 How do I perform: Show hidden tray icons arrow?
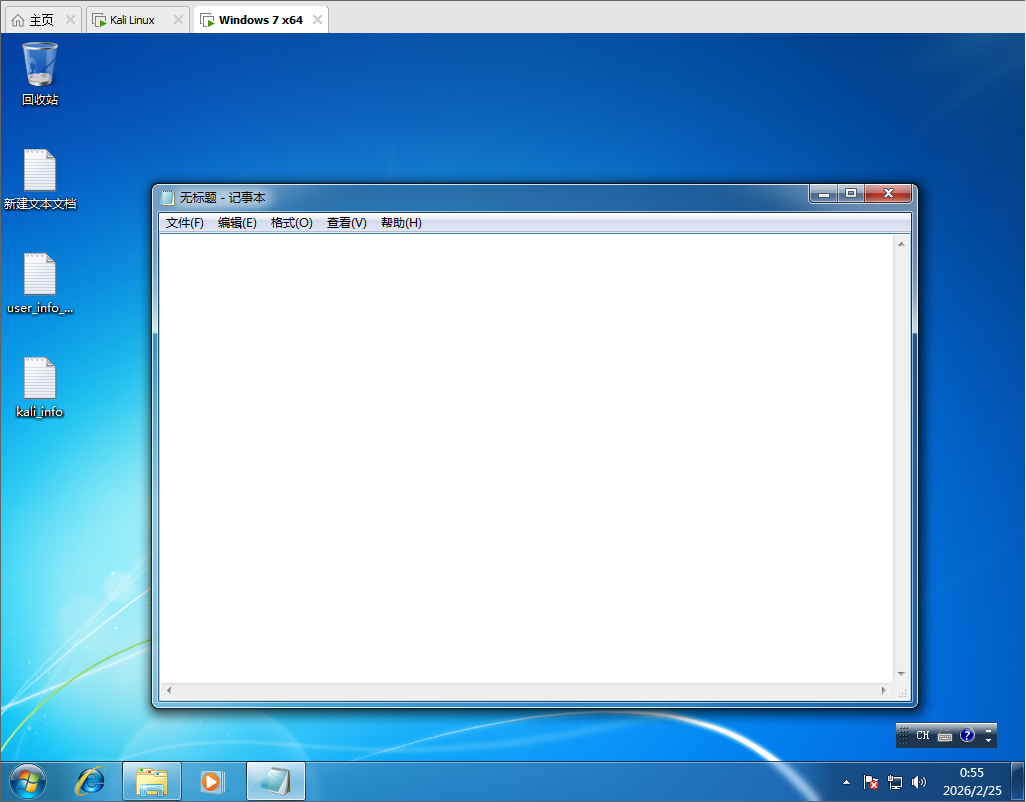point(846,782)
